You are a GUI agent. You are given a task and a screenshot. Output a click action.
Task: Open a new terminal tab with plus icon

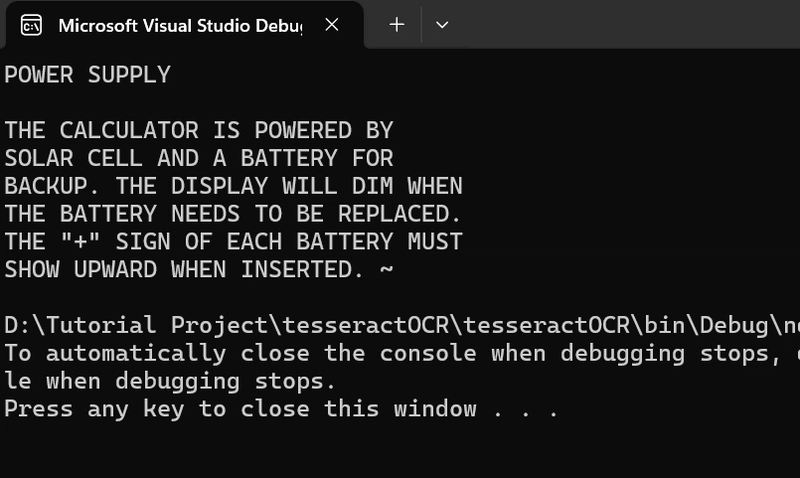point(396,24)
